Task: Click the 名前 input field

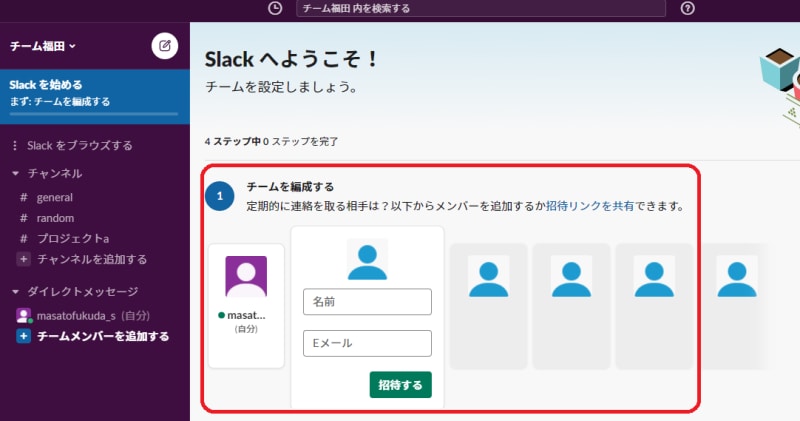Action: click(x=367, y=302)
